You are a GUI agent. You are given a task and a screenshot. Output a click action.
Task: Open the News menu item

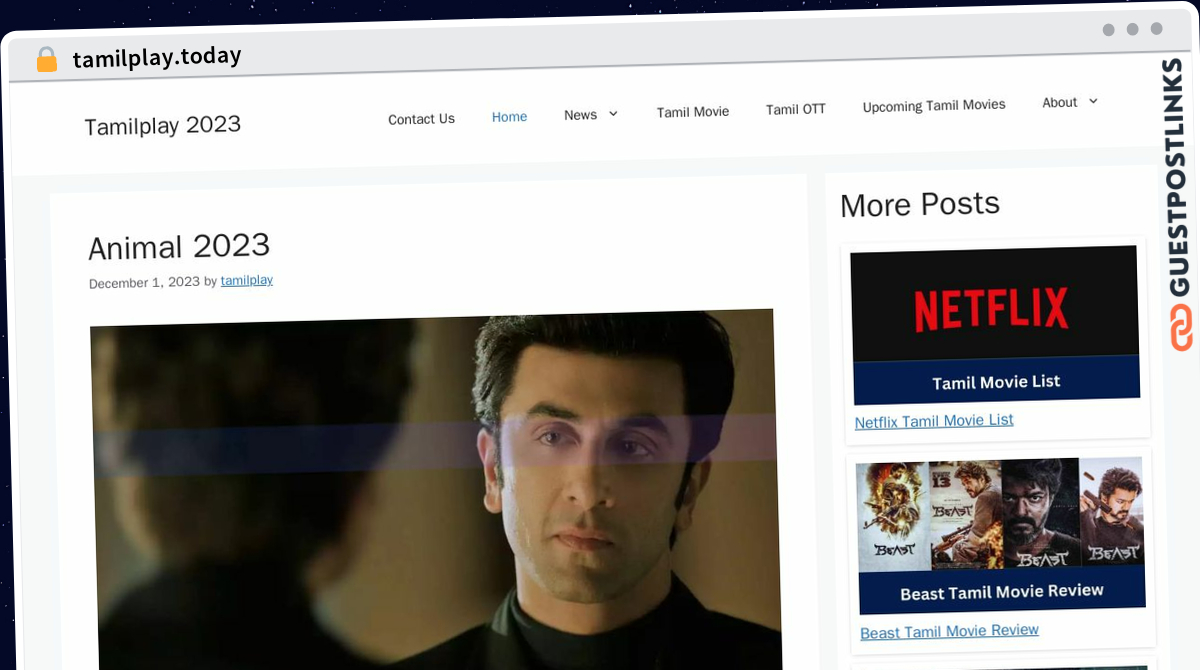[580, 115]
